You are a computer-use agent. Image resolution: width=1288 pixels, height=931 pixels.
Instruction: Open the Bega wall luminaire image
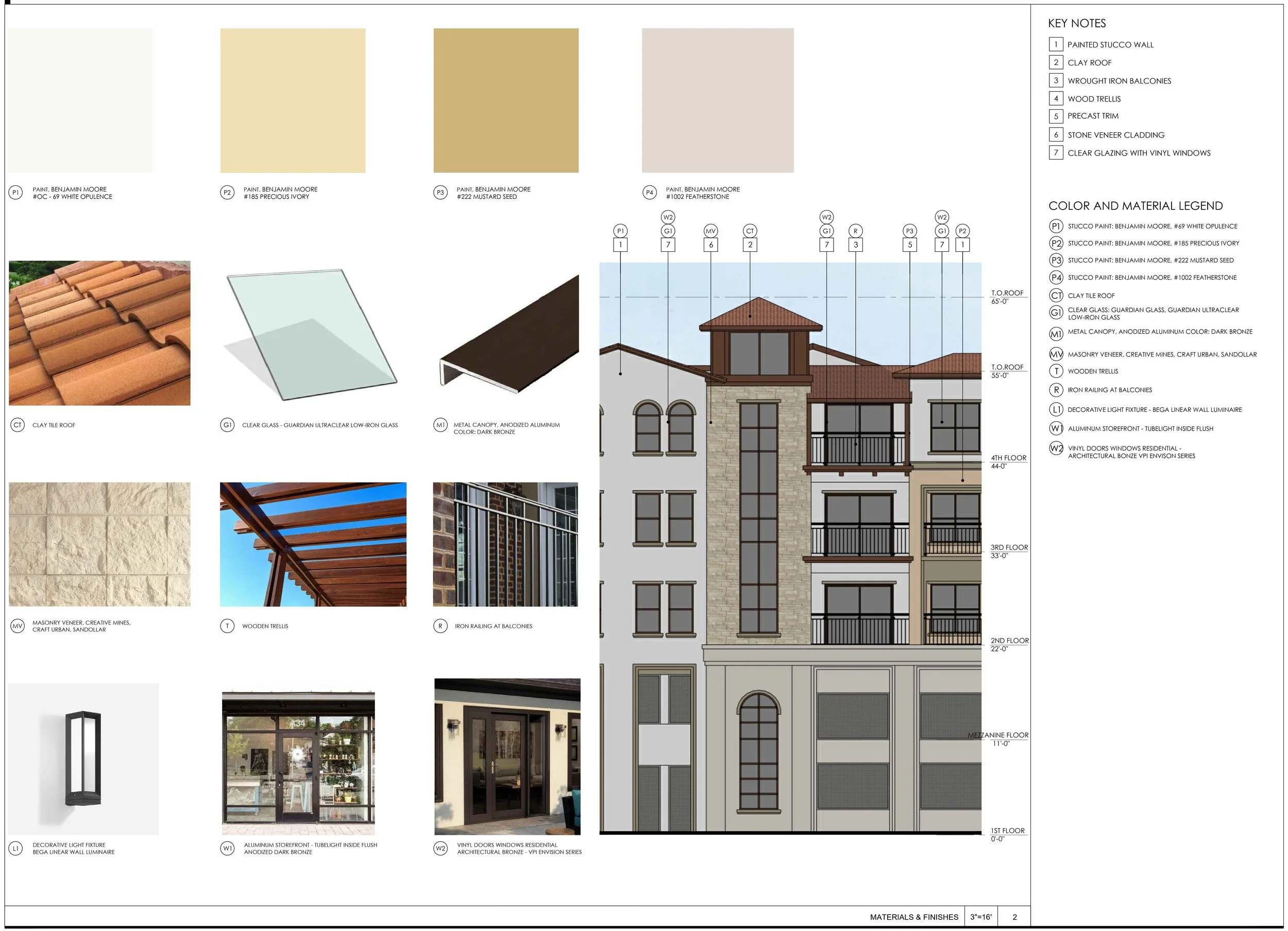83,758
